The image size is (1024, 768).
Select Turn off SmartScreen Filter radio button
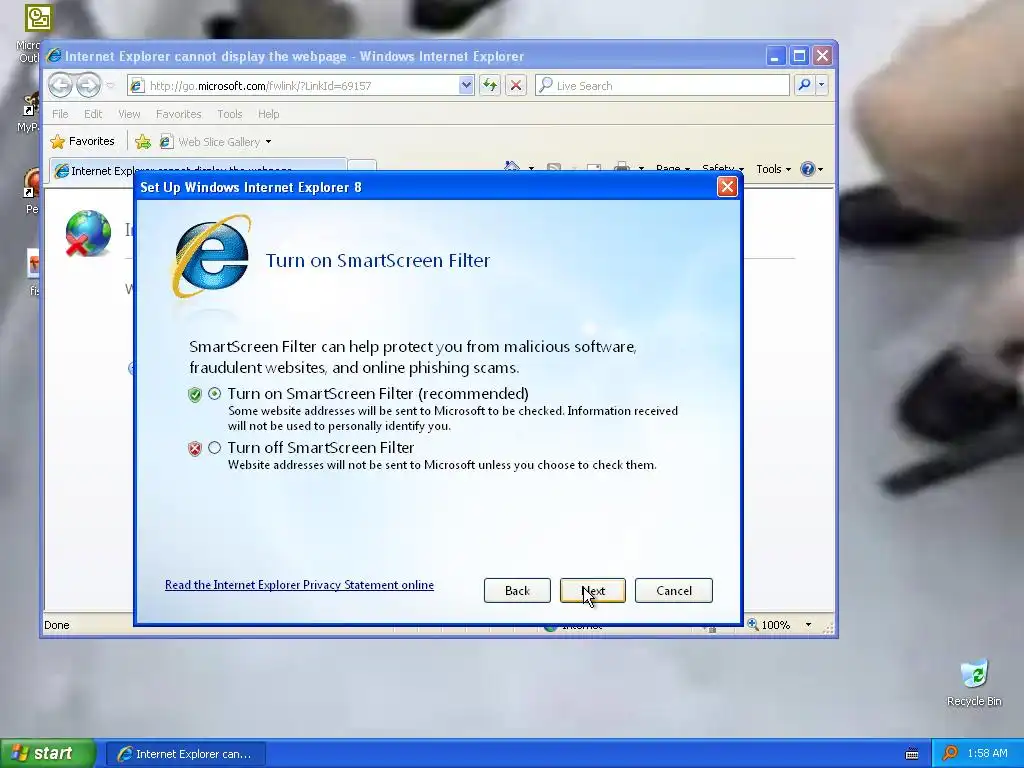(x=214, y=448)
